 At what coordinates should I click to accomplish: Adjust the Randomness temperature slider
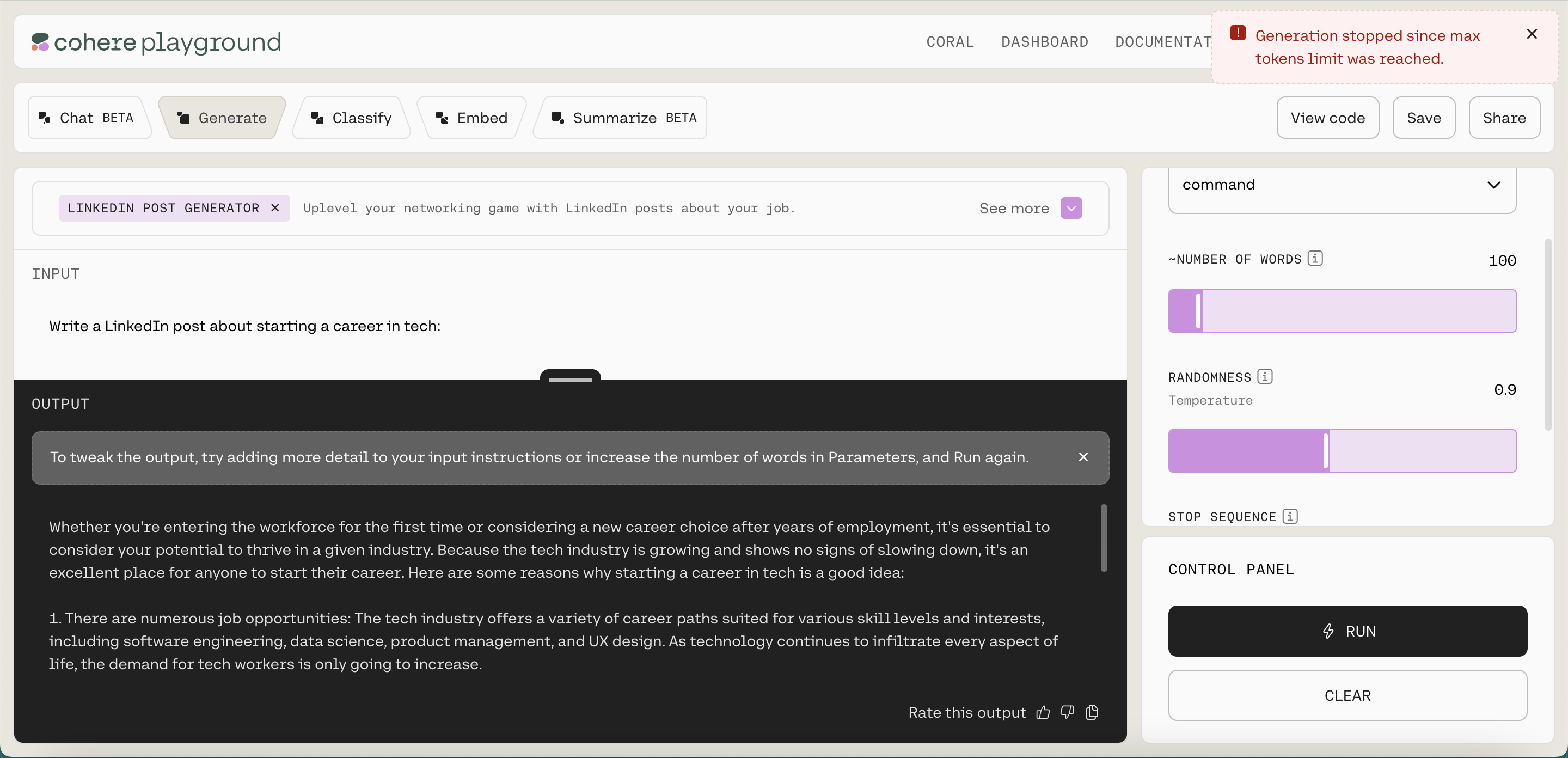[x=1326, y=451]
